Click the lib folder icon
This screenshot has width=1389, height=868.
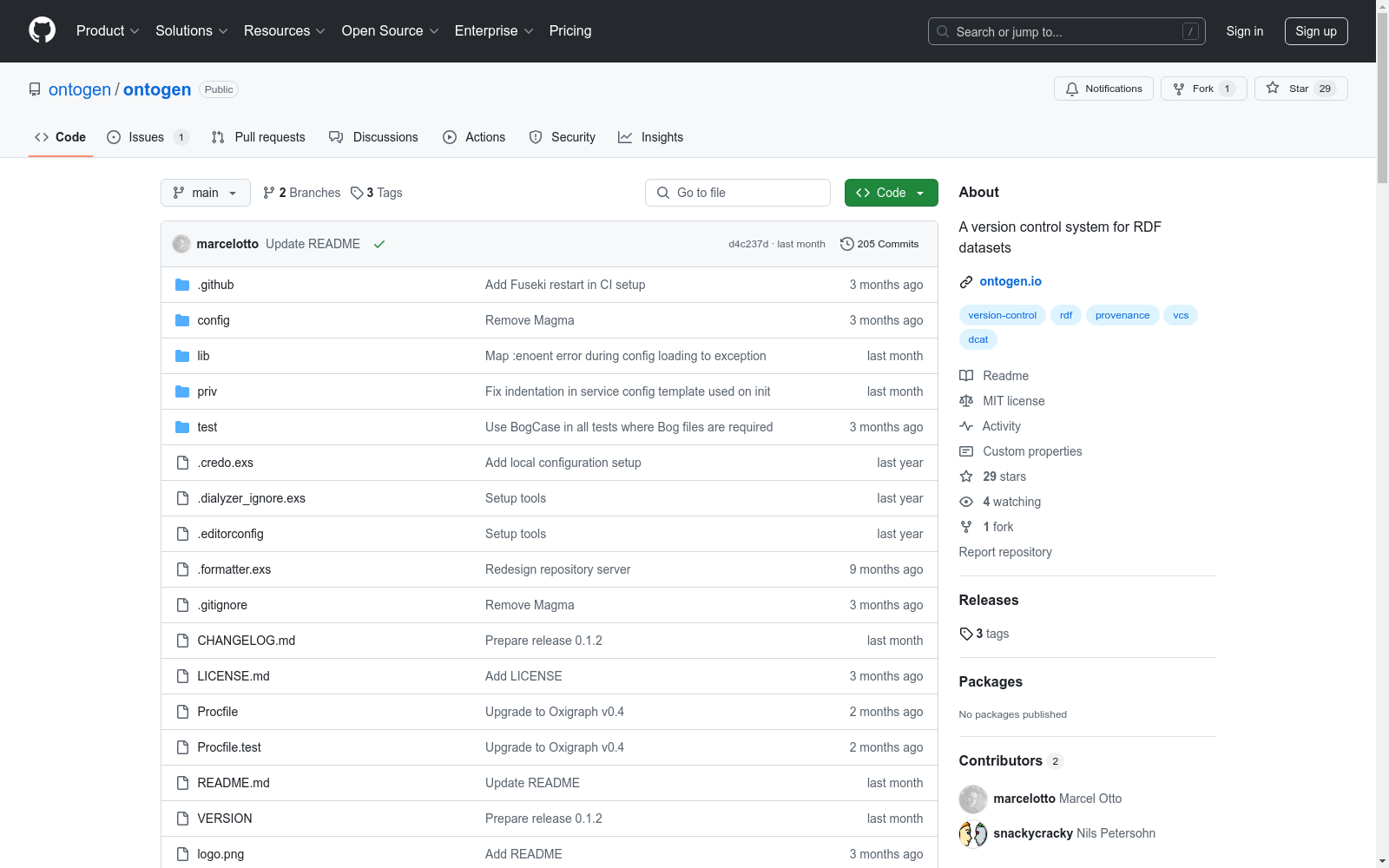182,356
